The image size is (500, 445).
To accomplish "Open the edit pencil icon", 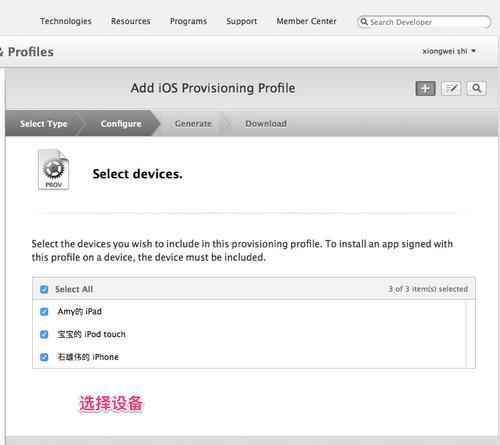I will (451, 88).
